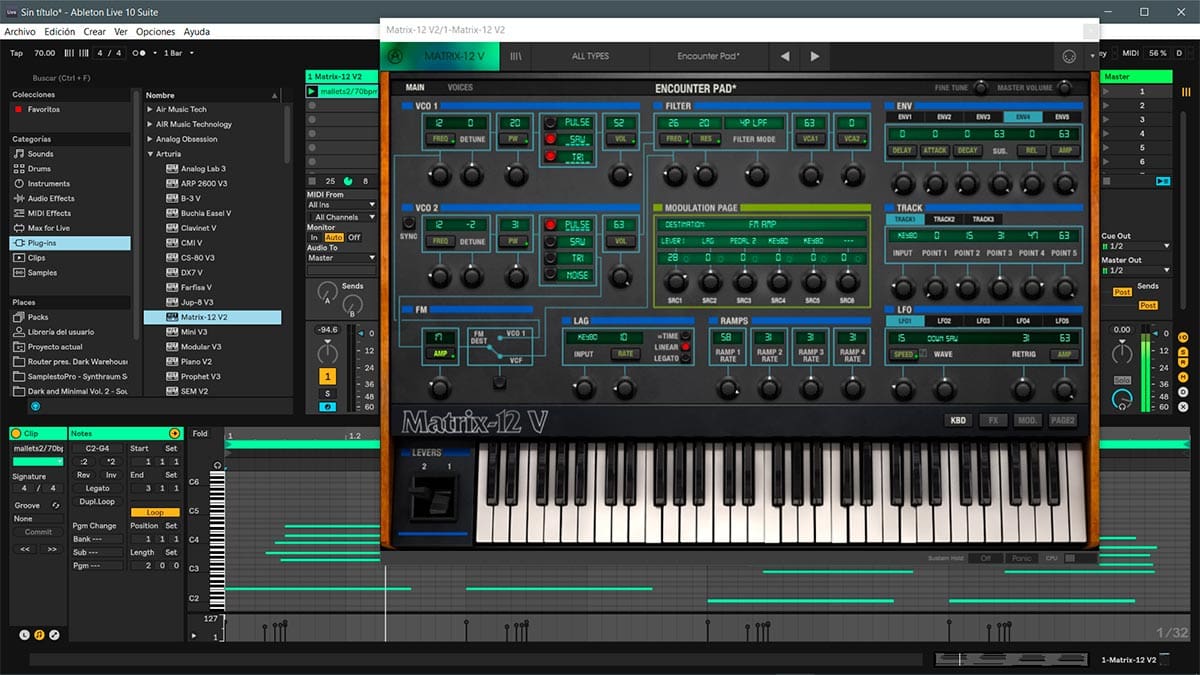Select the ENV4 envelope tab
The height and width of the screenshot is (675, 1200).
tap(1022, 117)
